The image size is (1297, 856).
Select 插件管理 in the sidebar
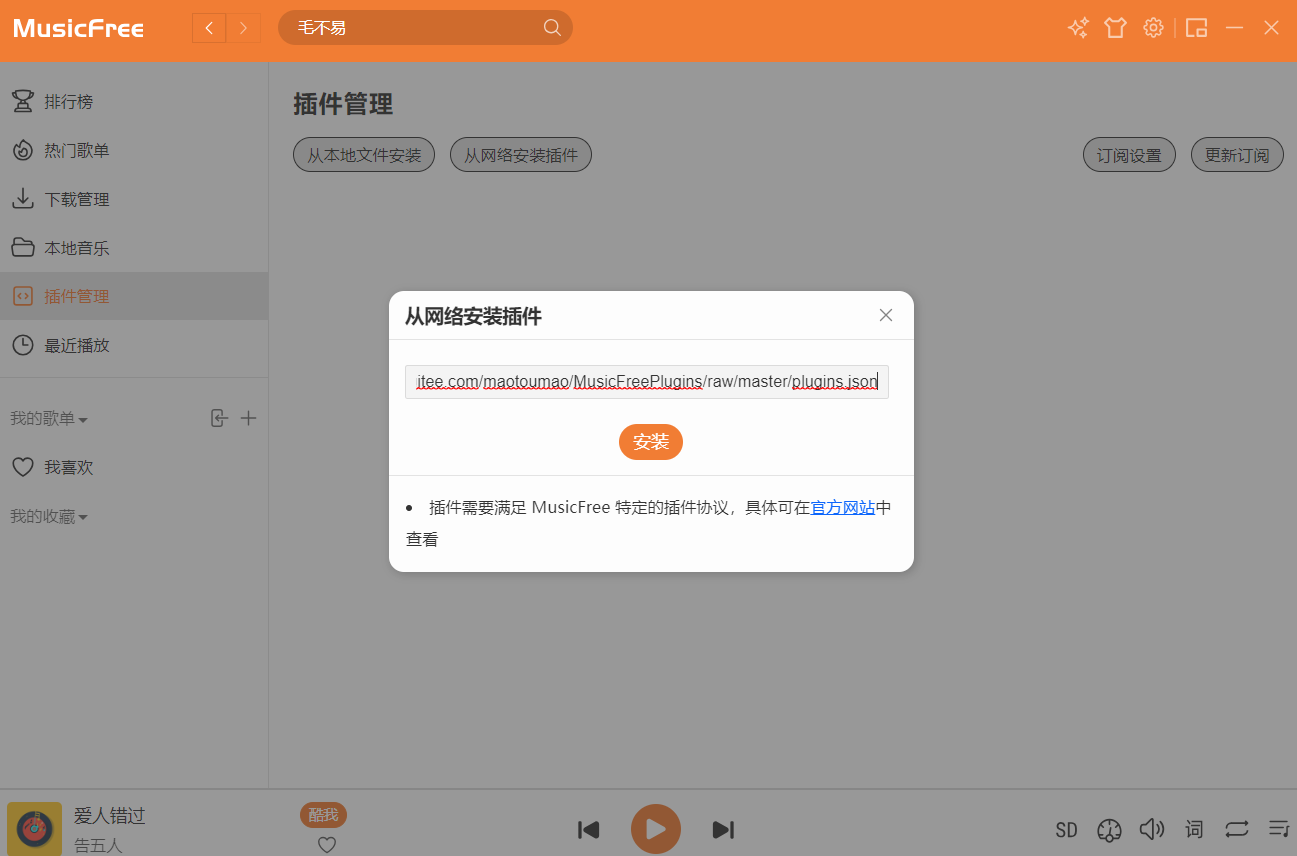pos(134,296)
